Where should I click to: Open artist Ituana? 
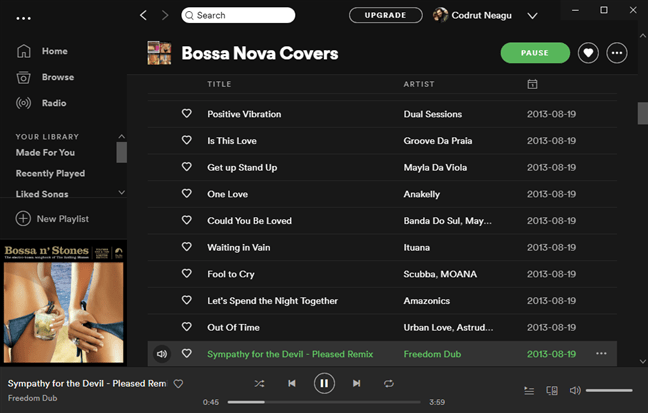click(417, 248)
